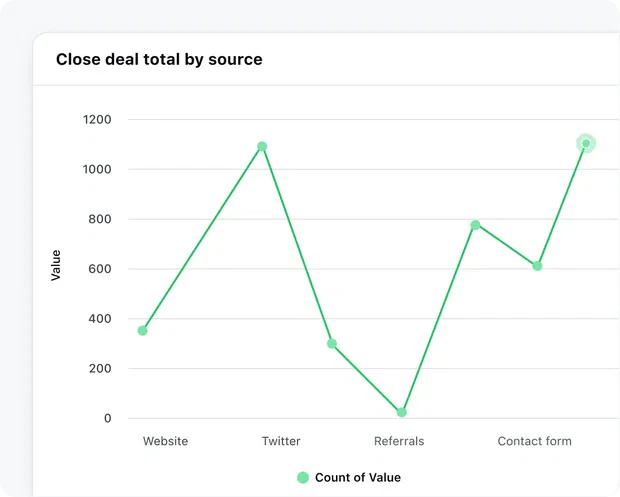Click the Website data point near 350
620x497 pixels.
click(x=142, y=331)
